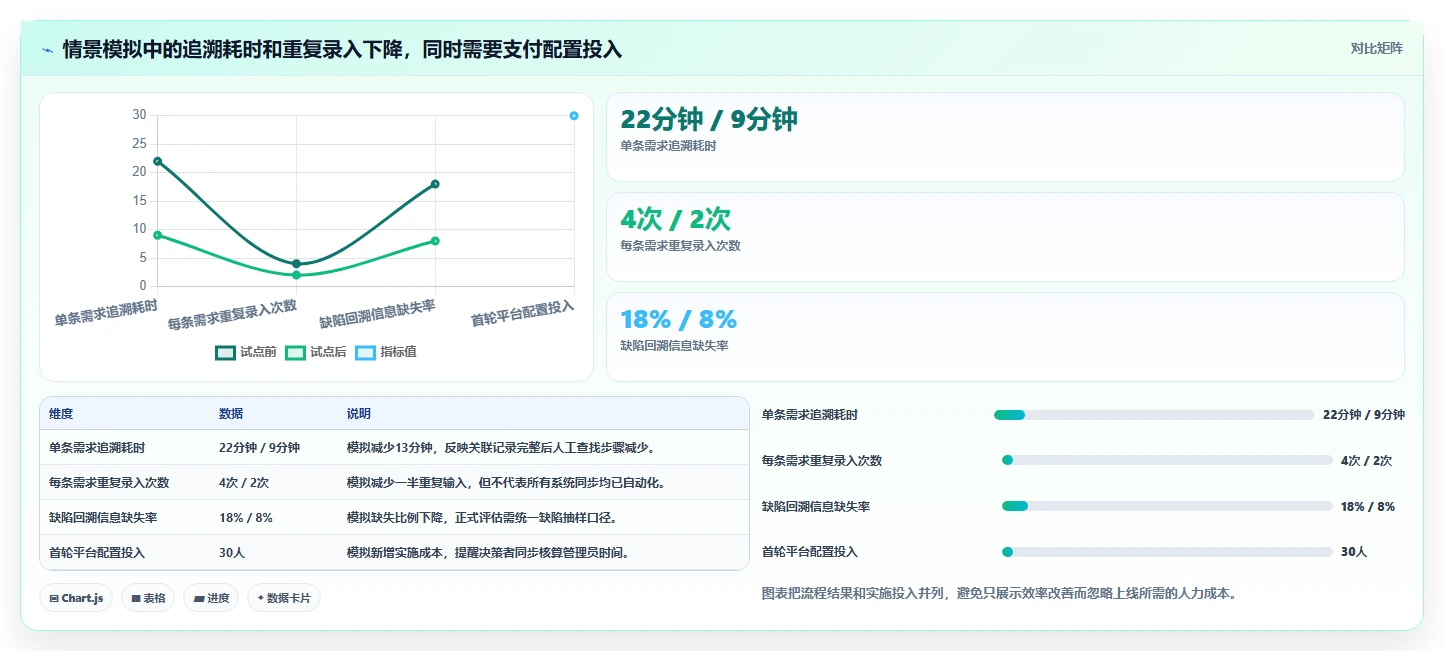Click the 每条需求重复录入次数 progress bar
The width and height of the screenshot is (1444, 651).
tap(1167, 460)
